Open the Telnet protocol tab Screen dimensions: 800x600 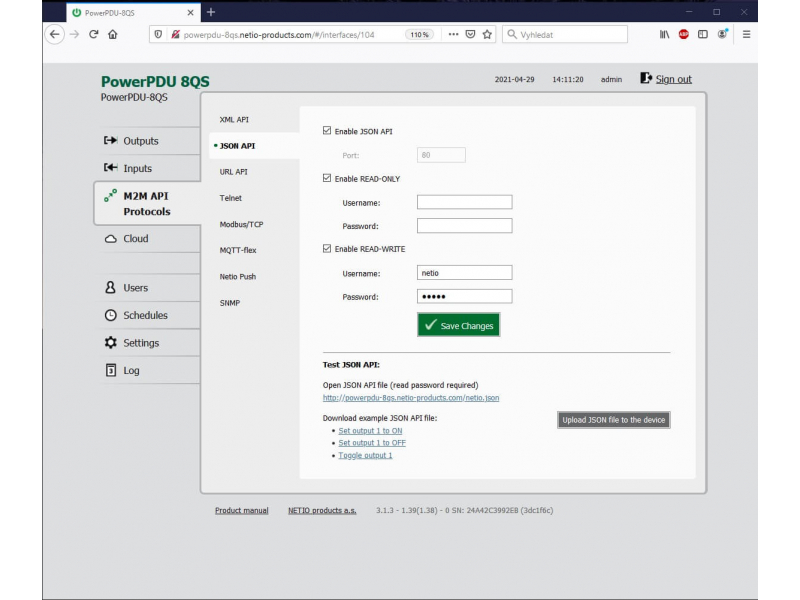click(x=231, y=198)
